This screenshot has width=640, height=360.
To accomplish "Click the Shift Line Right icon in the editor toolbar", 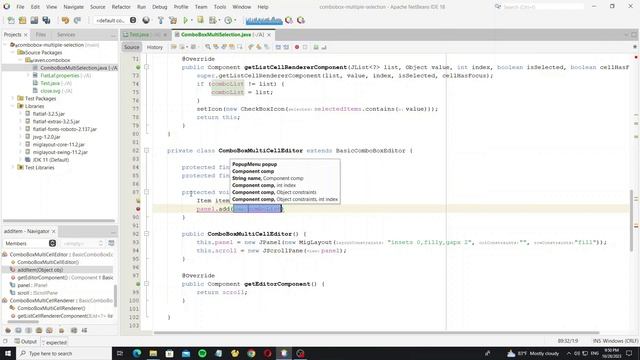I will pos(286,47).
